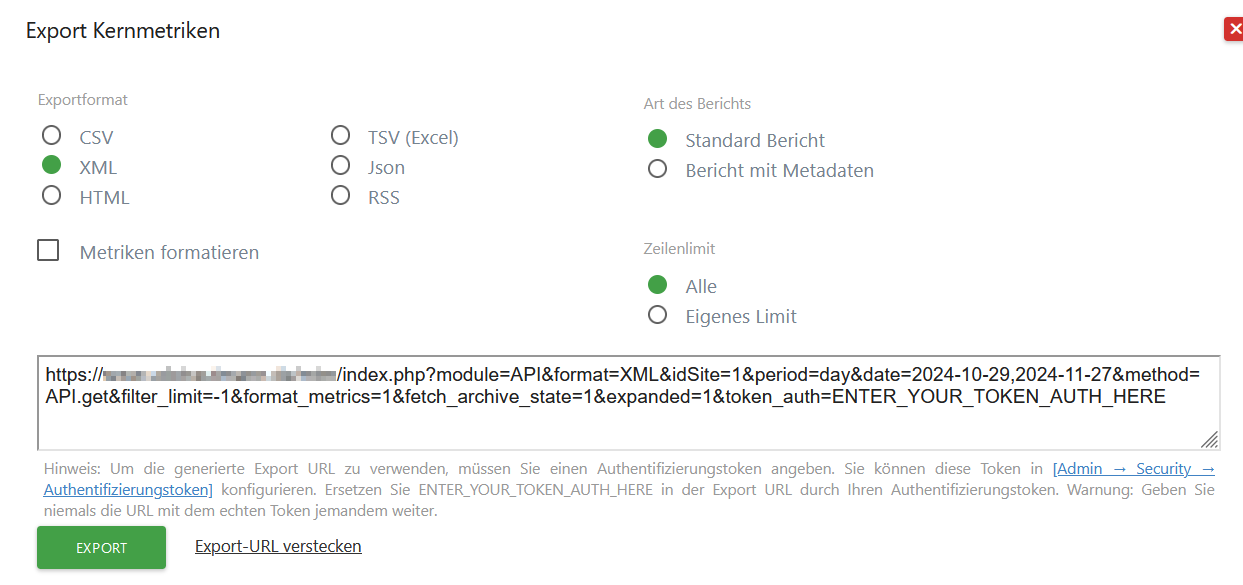The width and height of the screenshot is (1243, 585).
Task: Click Export-URL verstecken link
Action: [278, 546]
